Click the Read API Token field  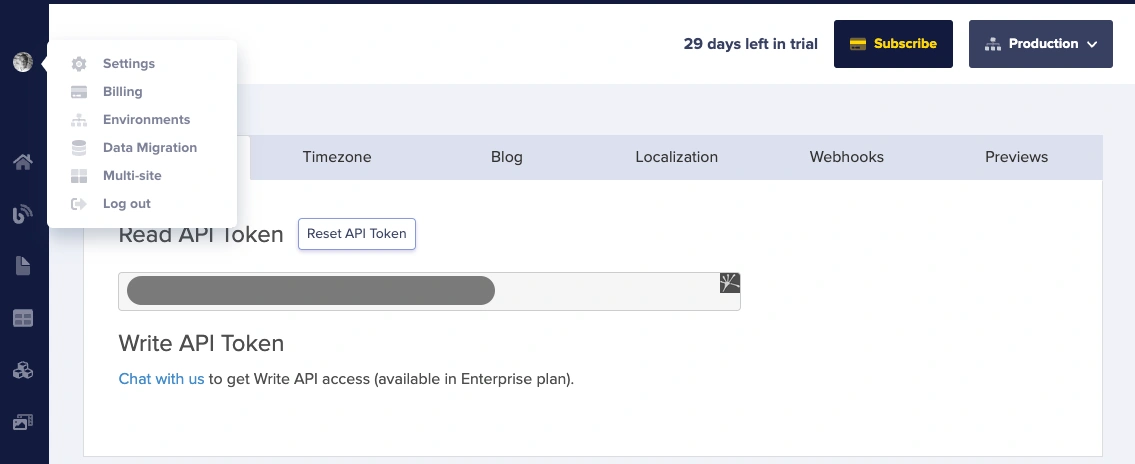point(600,291)
